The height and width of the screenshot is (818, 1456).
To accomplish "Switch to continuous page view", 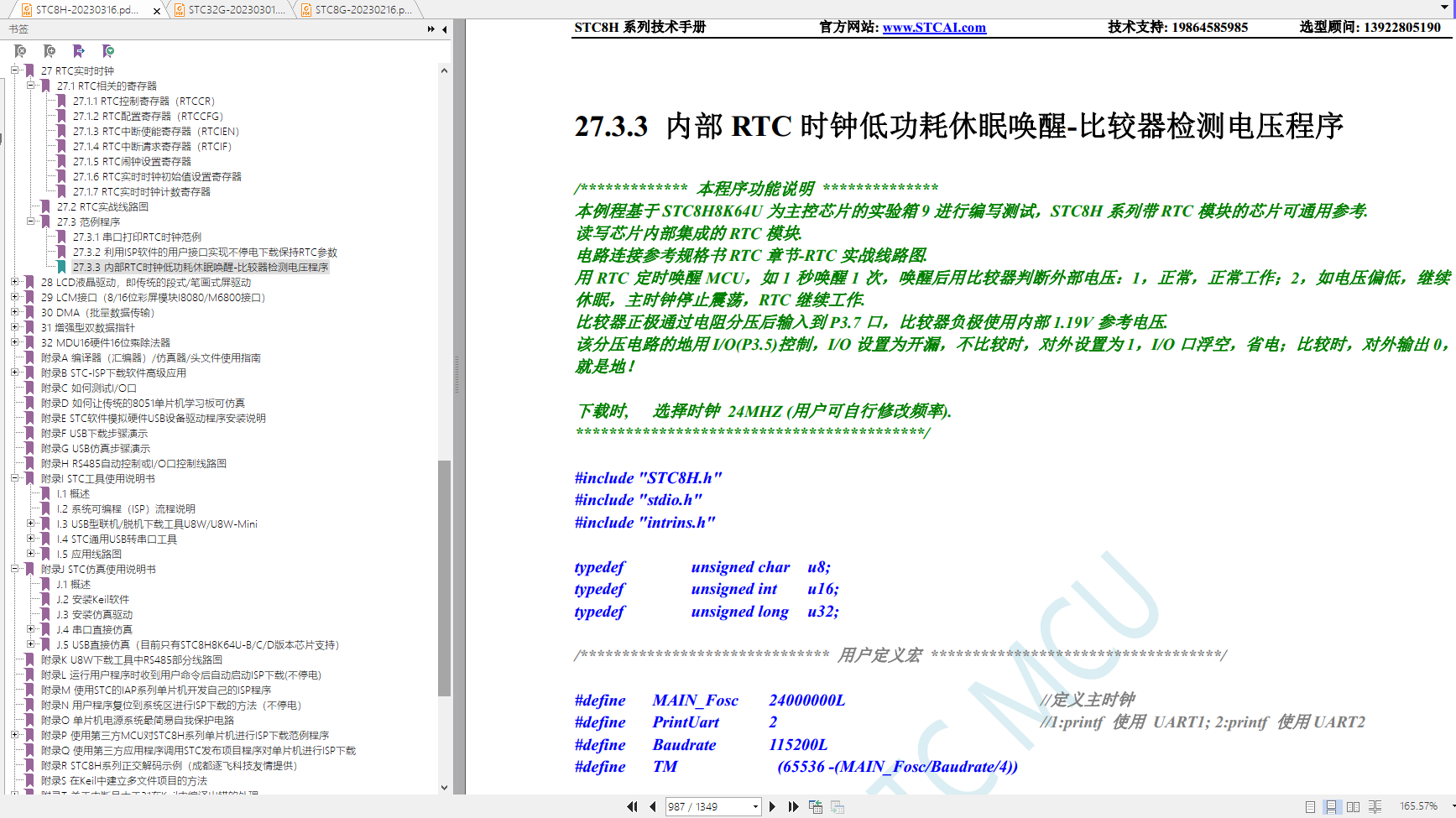I will coord(1331,806).
